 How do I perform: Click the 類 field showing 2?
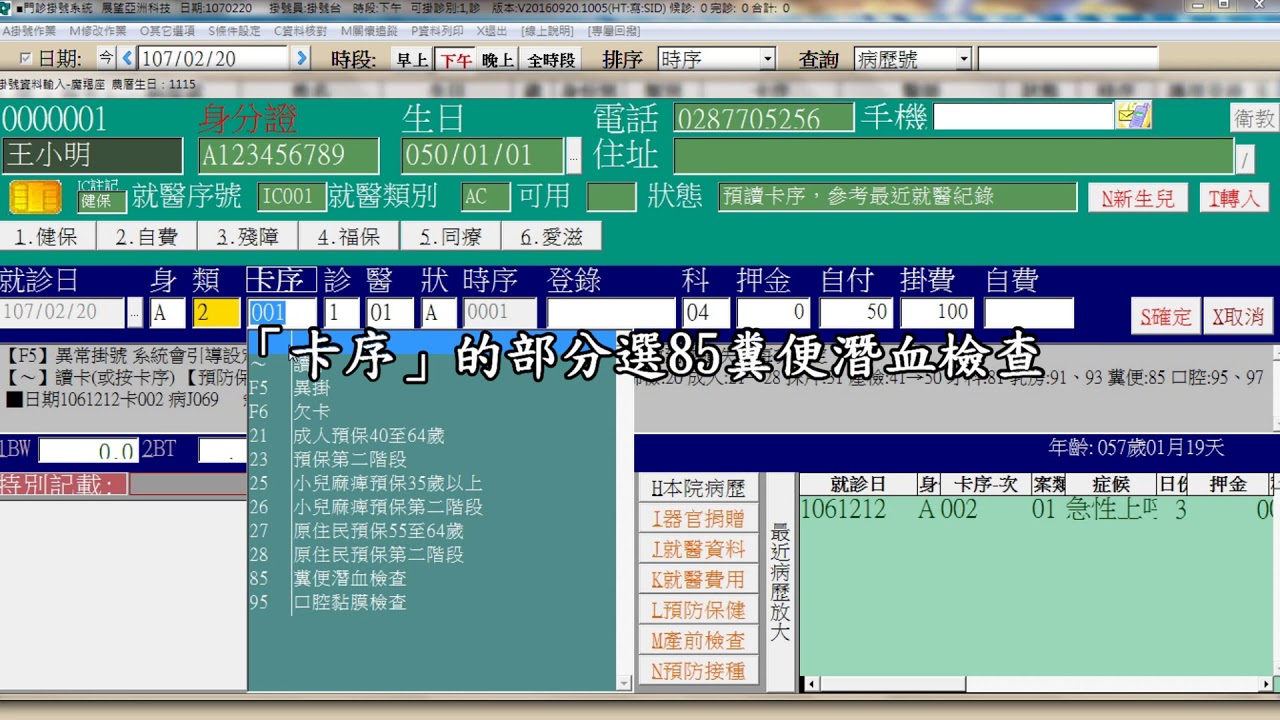[x=217, y=313]
